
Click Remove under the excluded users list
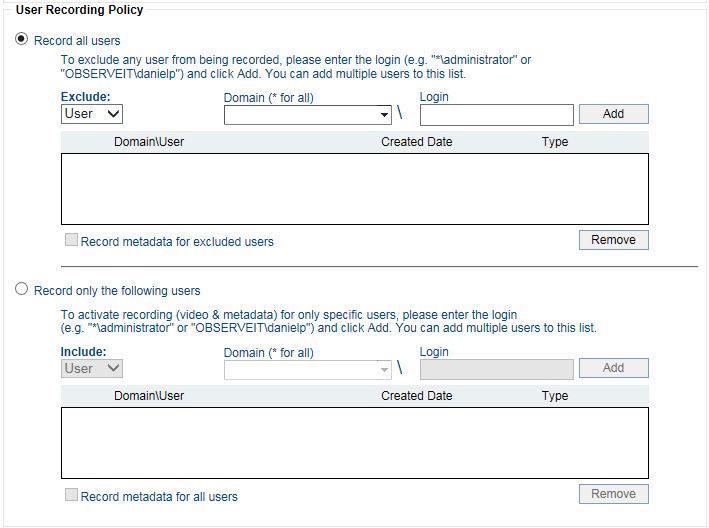pyautogui.click(x=613, y=240)
